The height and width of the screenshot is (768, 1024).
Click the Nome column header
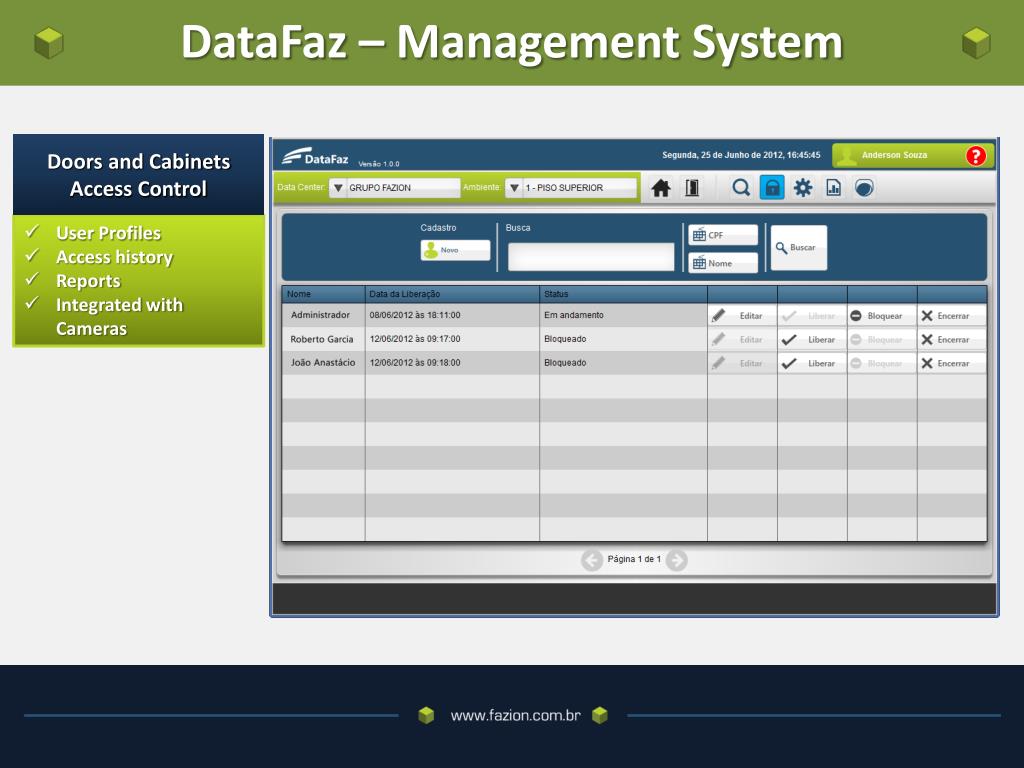[323, 294]
